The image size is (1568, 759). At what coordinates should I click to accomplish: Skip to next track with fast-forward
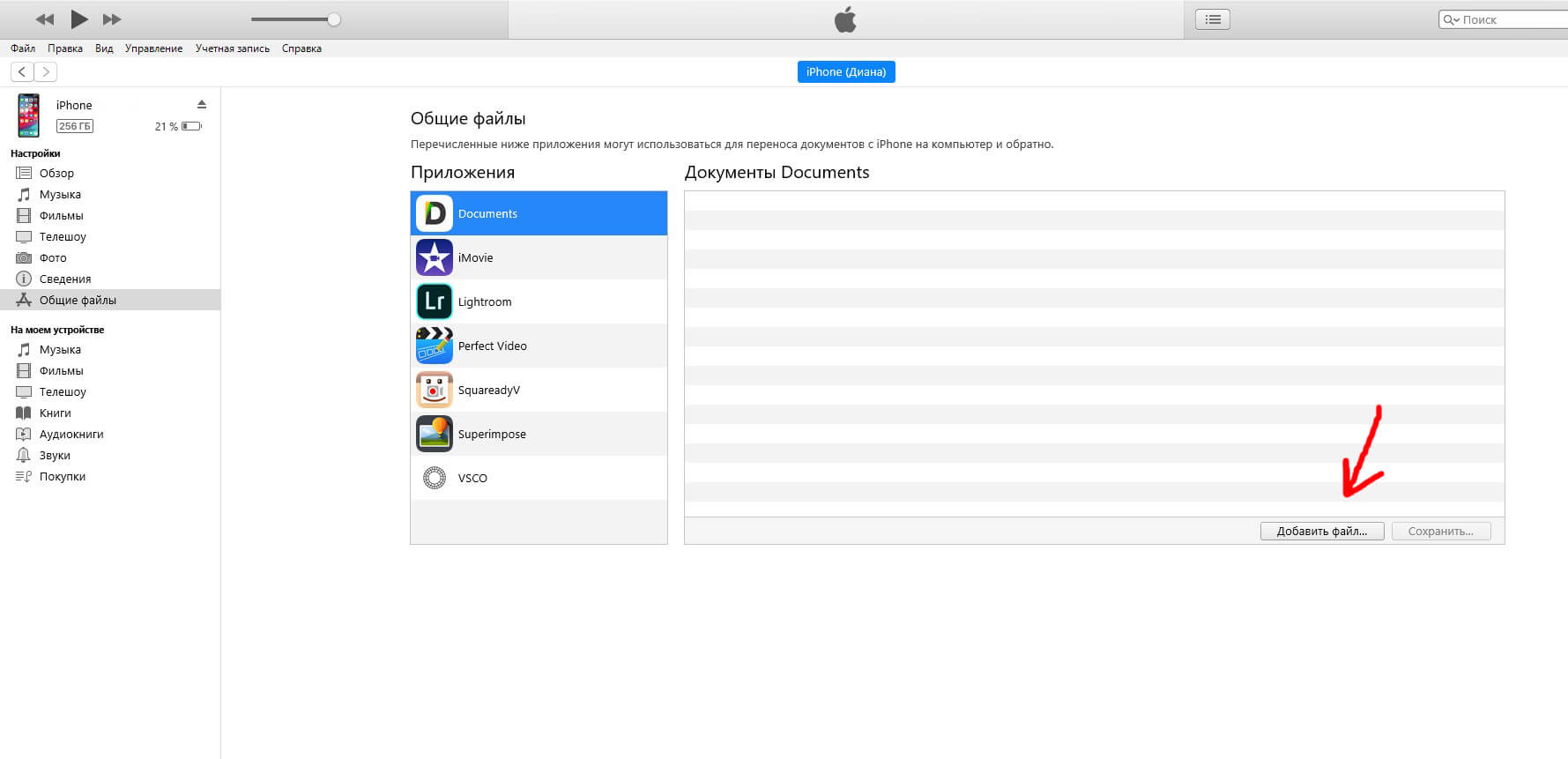click(x=112, y=19)
